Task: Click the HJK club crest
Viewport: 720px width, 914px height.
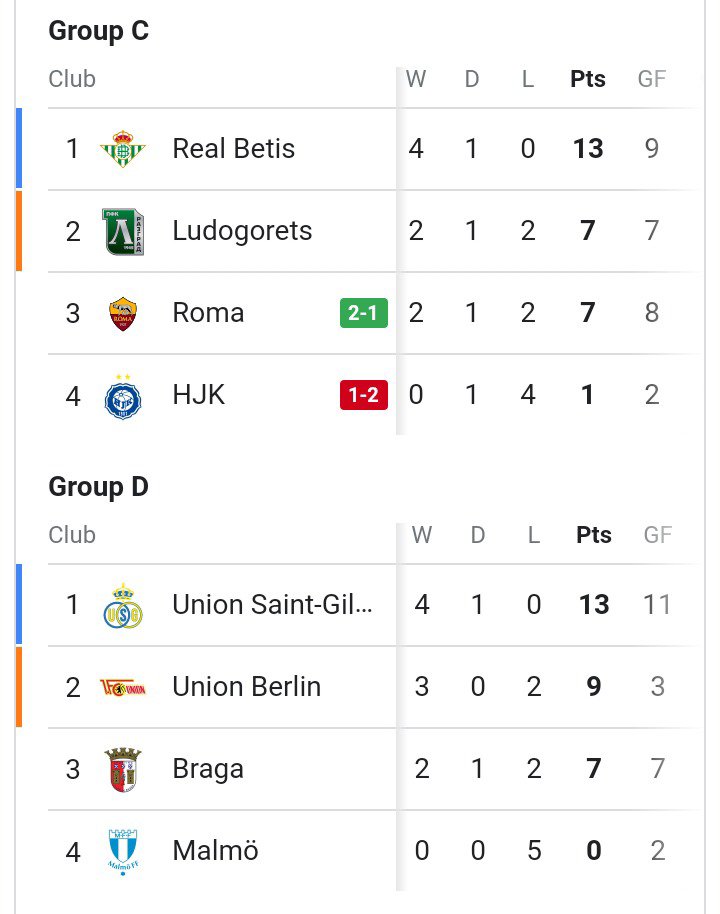Action: pos(122,396)
